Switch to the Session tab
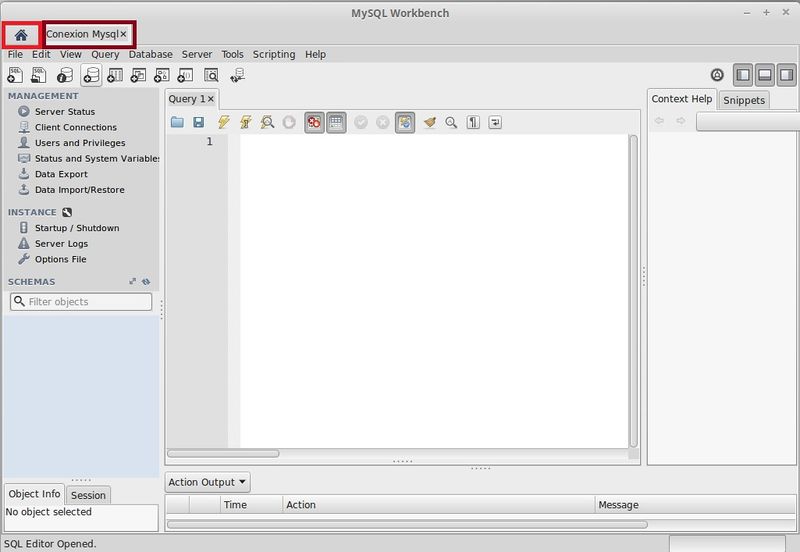 tap(88, 495)
